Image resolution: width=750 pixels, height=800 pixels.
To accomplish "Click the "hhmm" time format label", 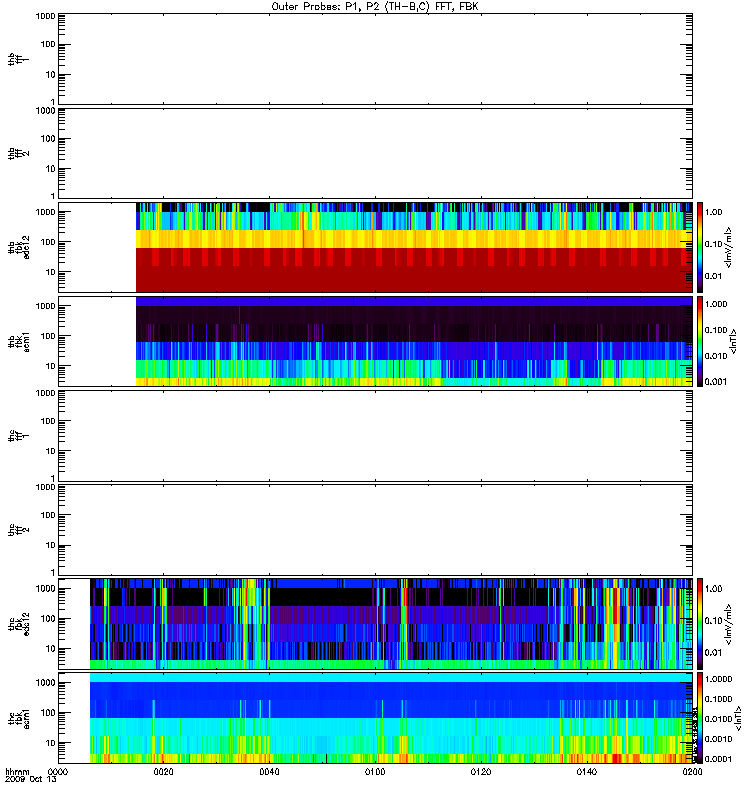I will click(17, 772).
